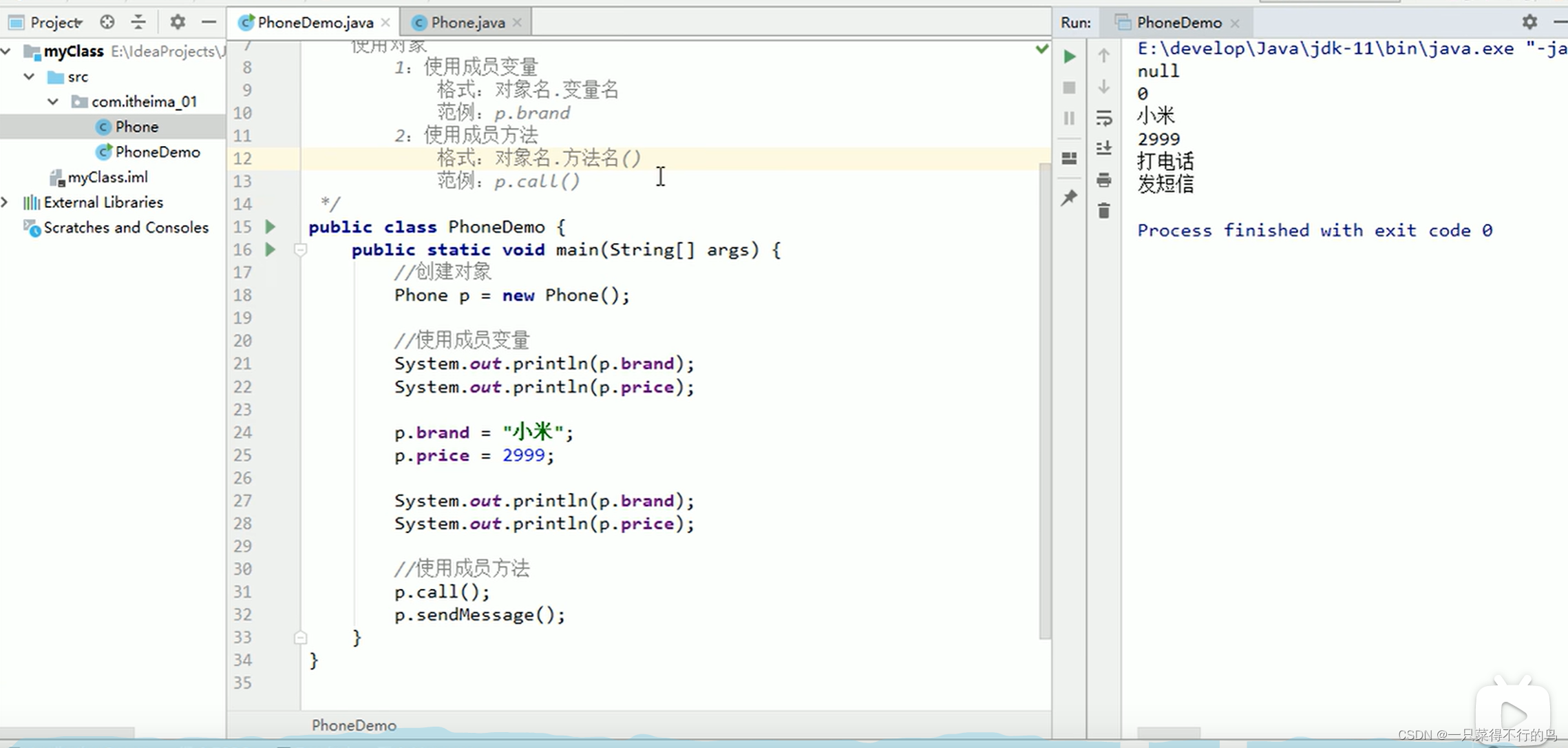
Task: Click the Print console output icon
Action: click(1104, 180)
